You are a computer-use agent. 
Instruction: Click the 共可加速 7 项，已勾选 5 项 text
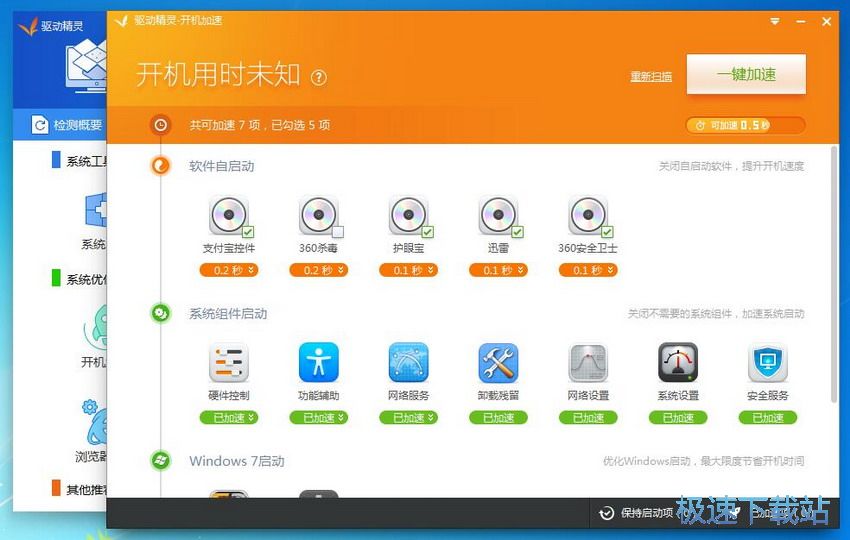click(260, 125)
